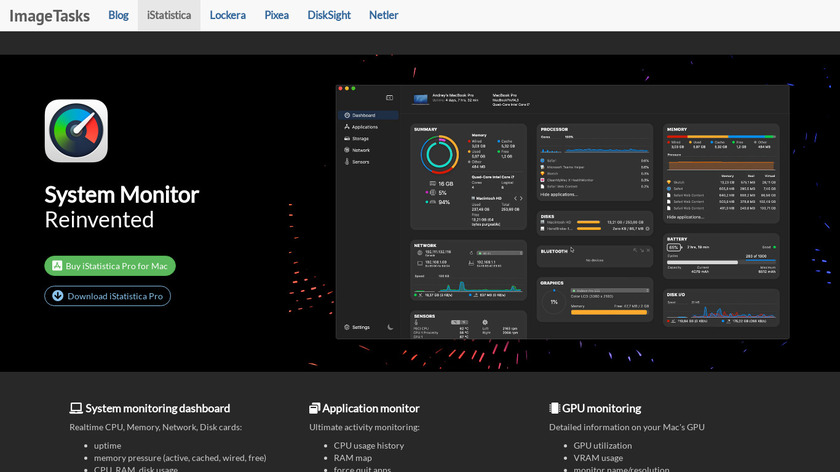This screenshot has width=840, height=472.
Task: Open Dashboard in the app sidebar
Action: (x=362, y=115)
